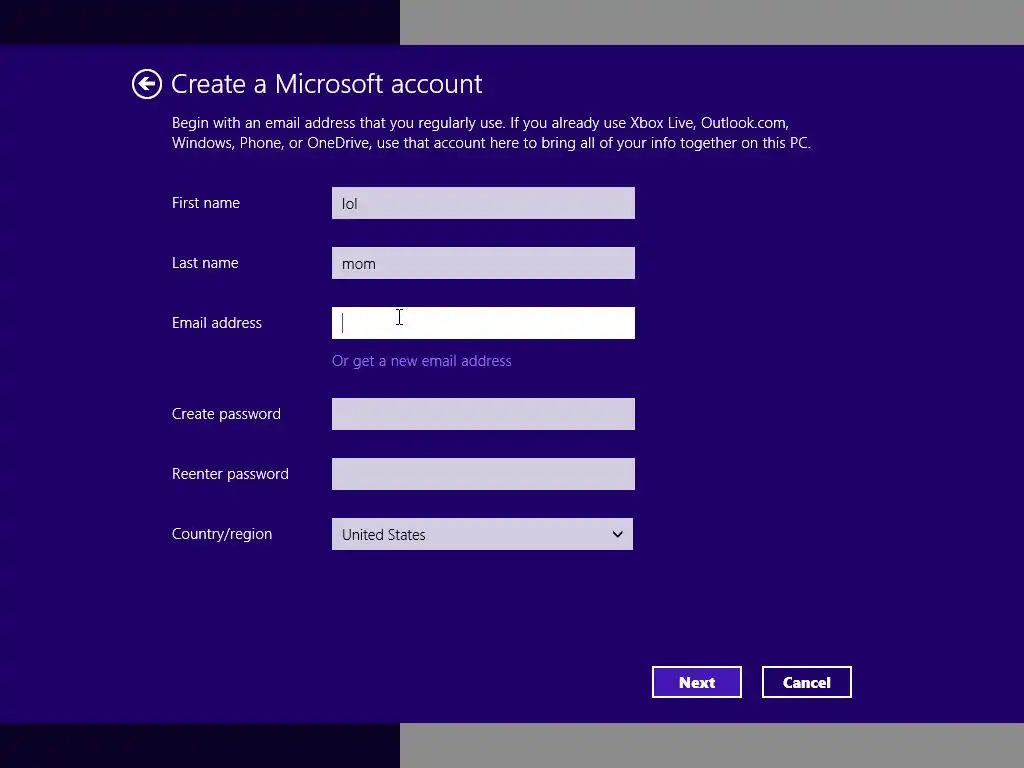1024x768 pixels.
Task: Open the Country/region dropdown showing United States
Action: pyautogui.click(x=483, y=534)
